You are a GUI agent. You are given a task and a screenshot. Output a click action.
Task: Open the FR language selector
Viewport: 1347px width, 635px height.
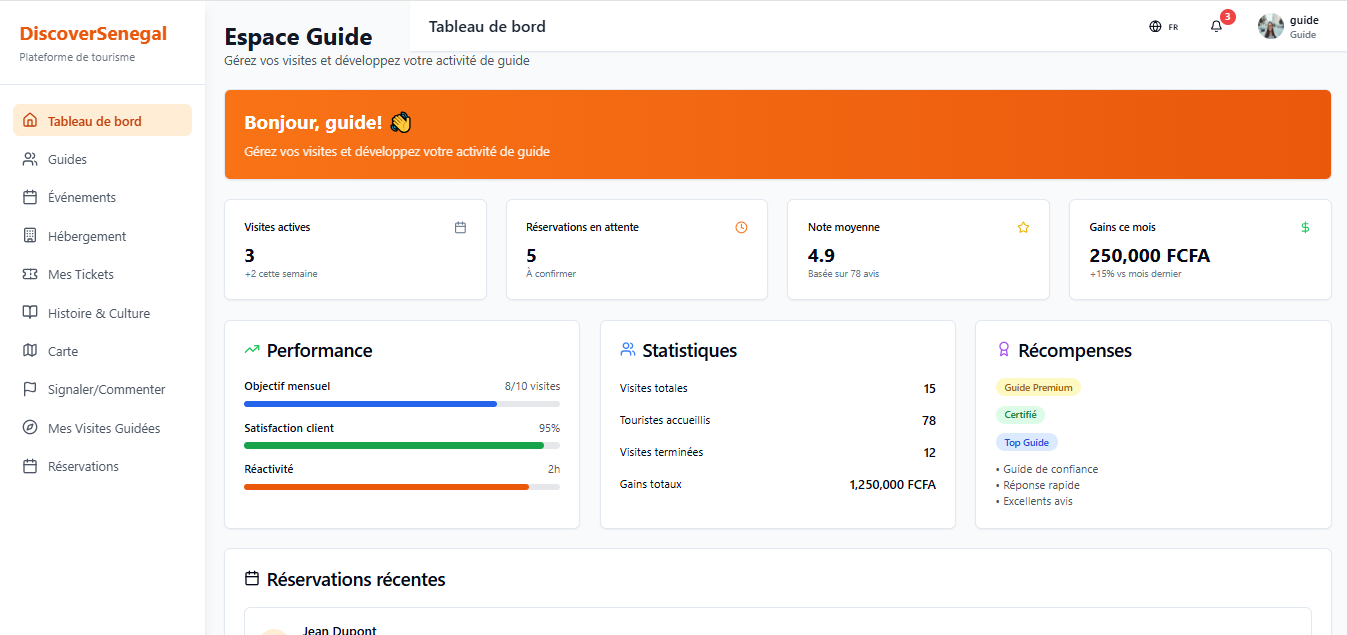pos(1164,27)
